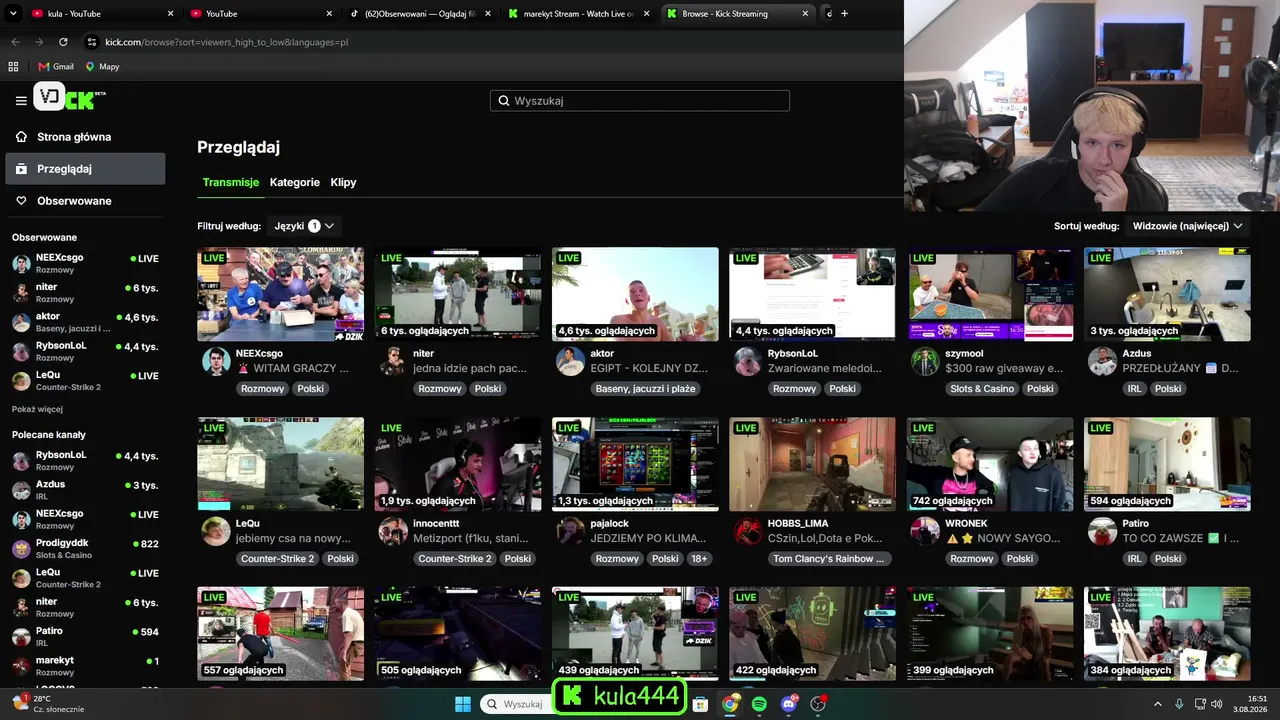Open the stream thumbnail with 594 oglądających
The width and height of the screenshot is (1280, 720).
[x=1167, y=464]
